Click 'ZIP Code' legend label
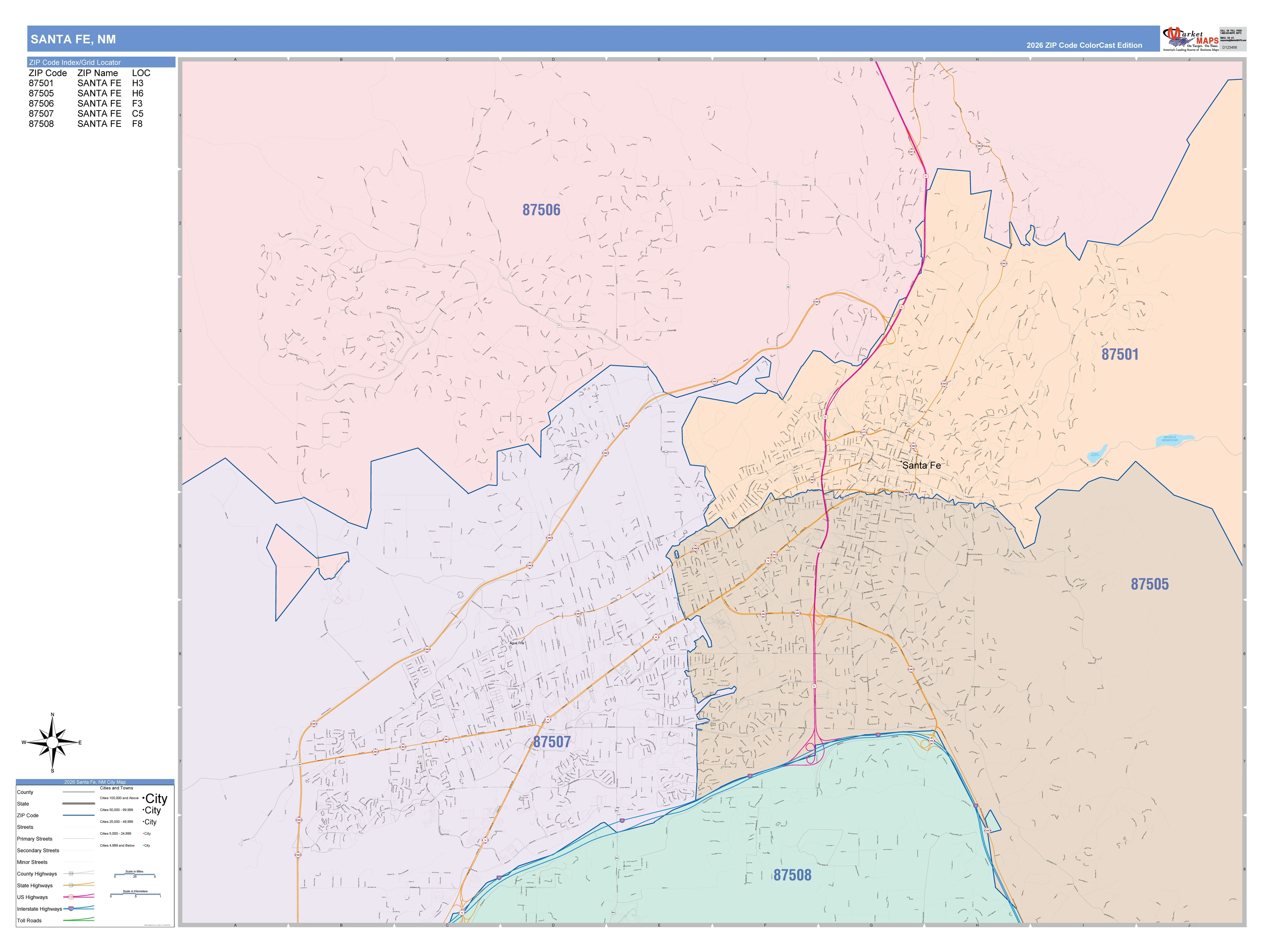Viewport: 1263px width, 952px height. (28, 815)
